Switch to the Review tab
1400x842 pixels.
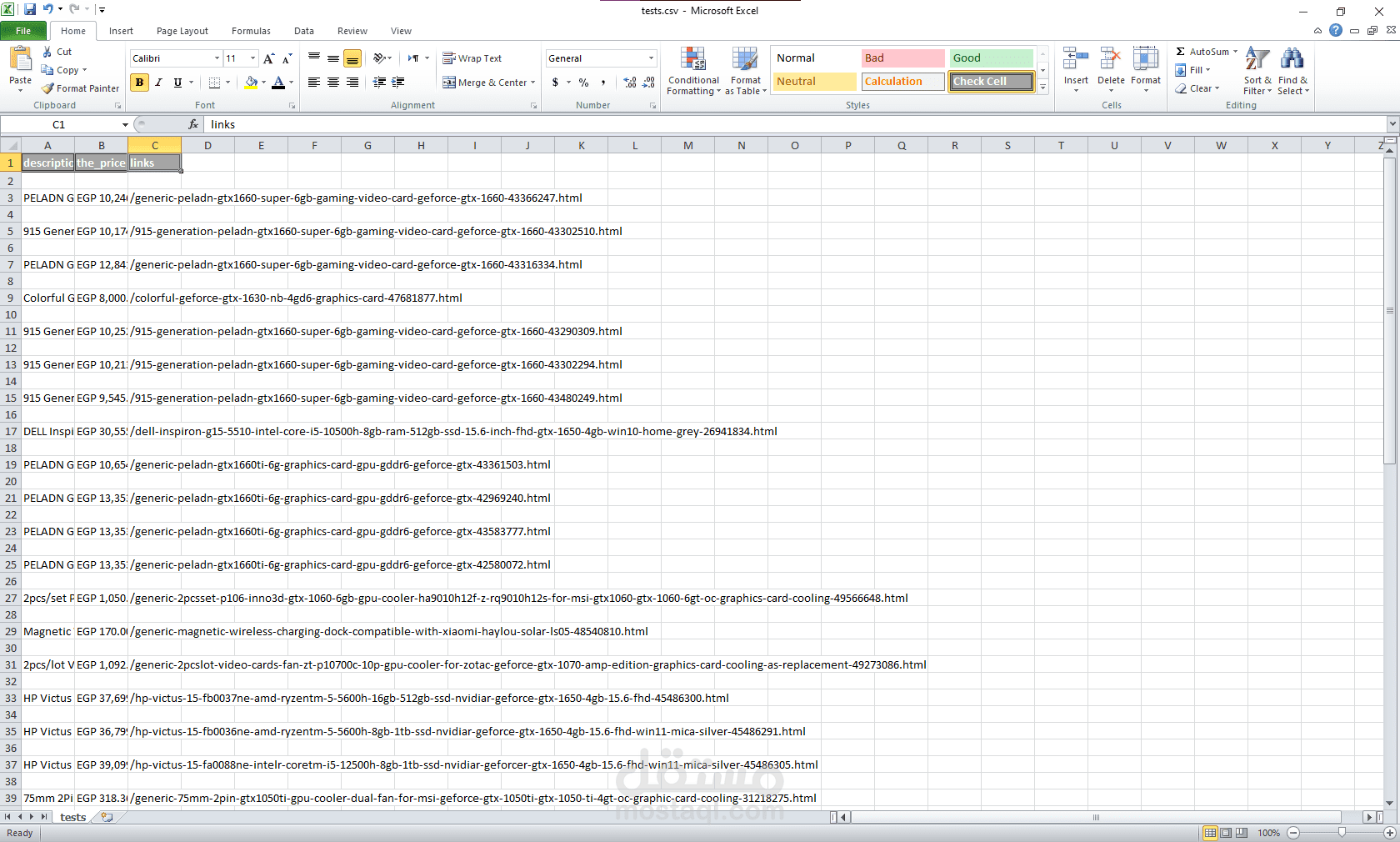coord(352,31)
